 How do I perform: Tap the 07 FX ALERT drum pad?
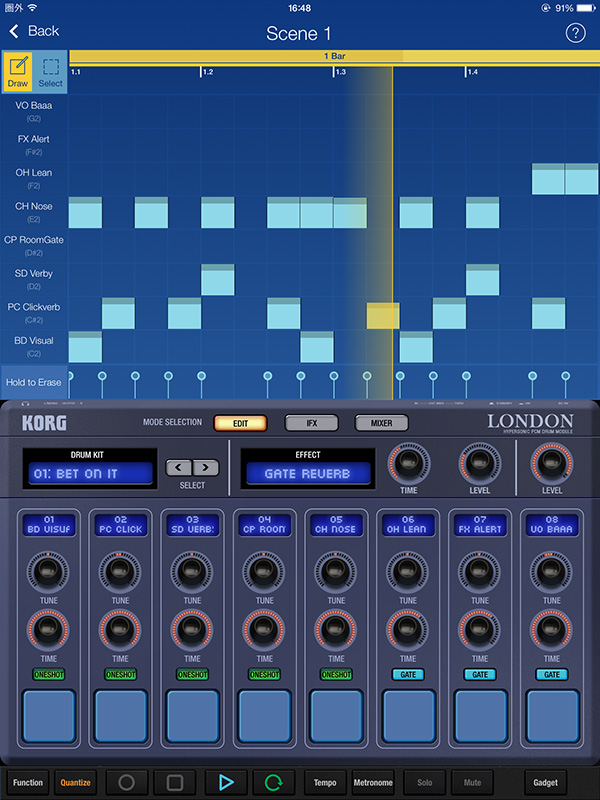point(480,716)
